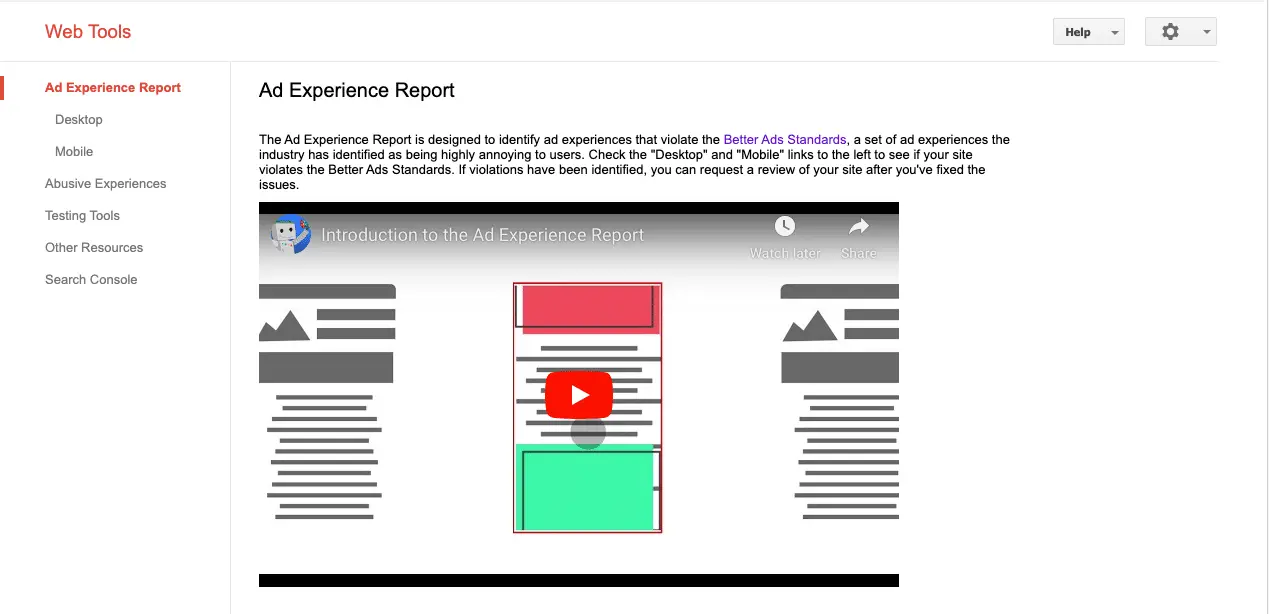
Task: Follow the Better Ads Standards link
Action: point(785,140)
